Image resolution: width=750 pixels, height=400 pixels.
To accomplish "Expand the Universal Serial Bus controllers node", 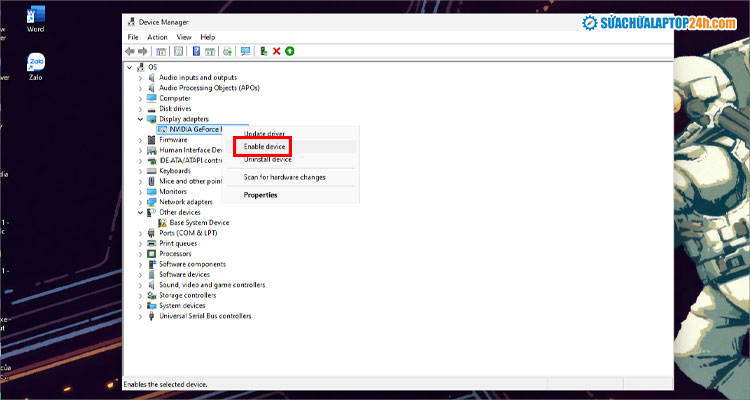I will pyautogui.click(x=141, y=316).
